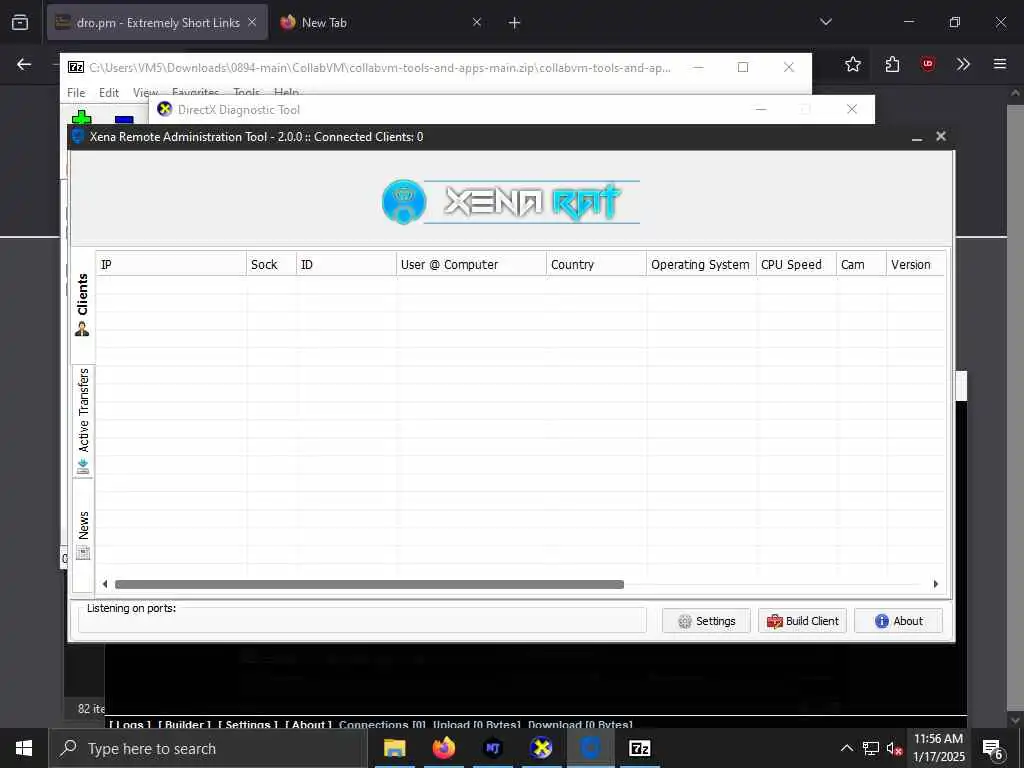
Task: Switch to DirectX Diagnostic taskbar icon
Action: pos(541,748)
